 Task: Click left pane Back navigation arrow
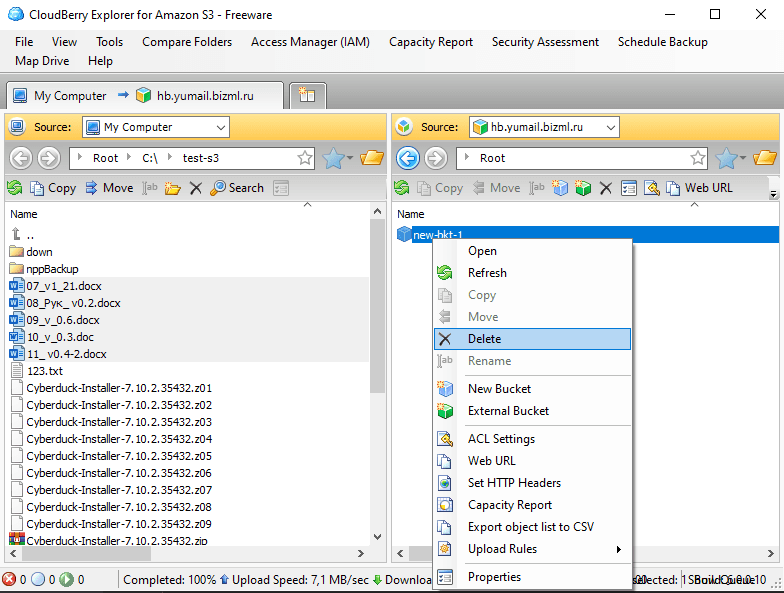pos(20,158)
